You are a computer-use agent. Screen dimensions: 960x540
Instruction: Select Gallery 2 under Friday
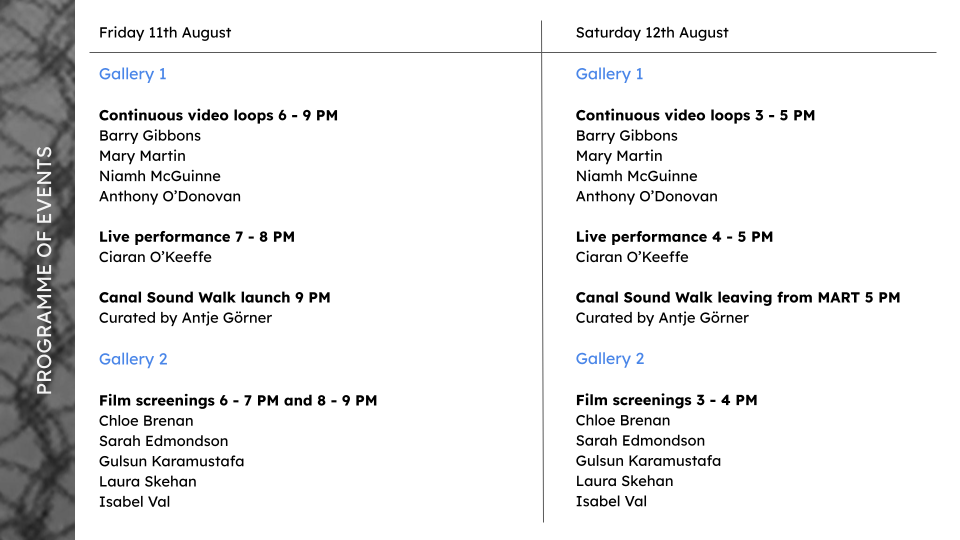(x=133, y=359)
